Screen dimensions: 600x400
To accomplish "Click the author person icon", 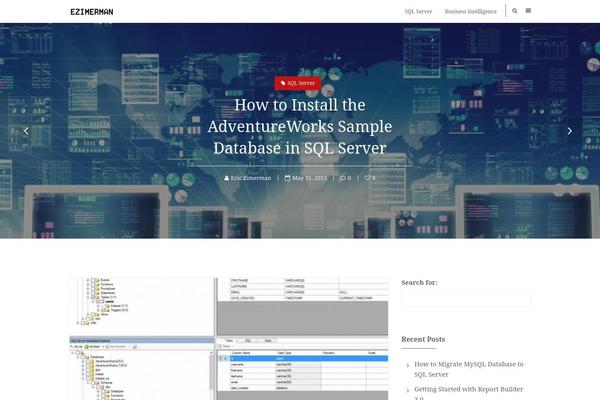I will pos(227,178).
